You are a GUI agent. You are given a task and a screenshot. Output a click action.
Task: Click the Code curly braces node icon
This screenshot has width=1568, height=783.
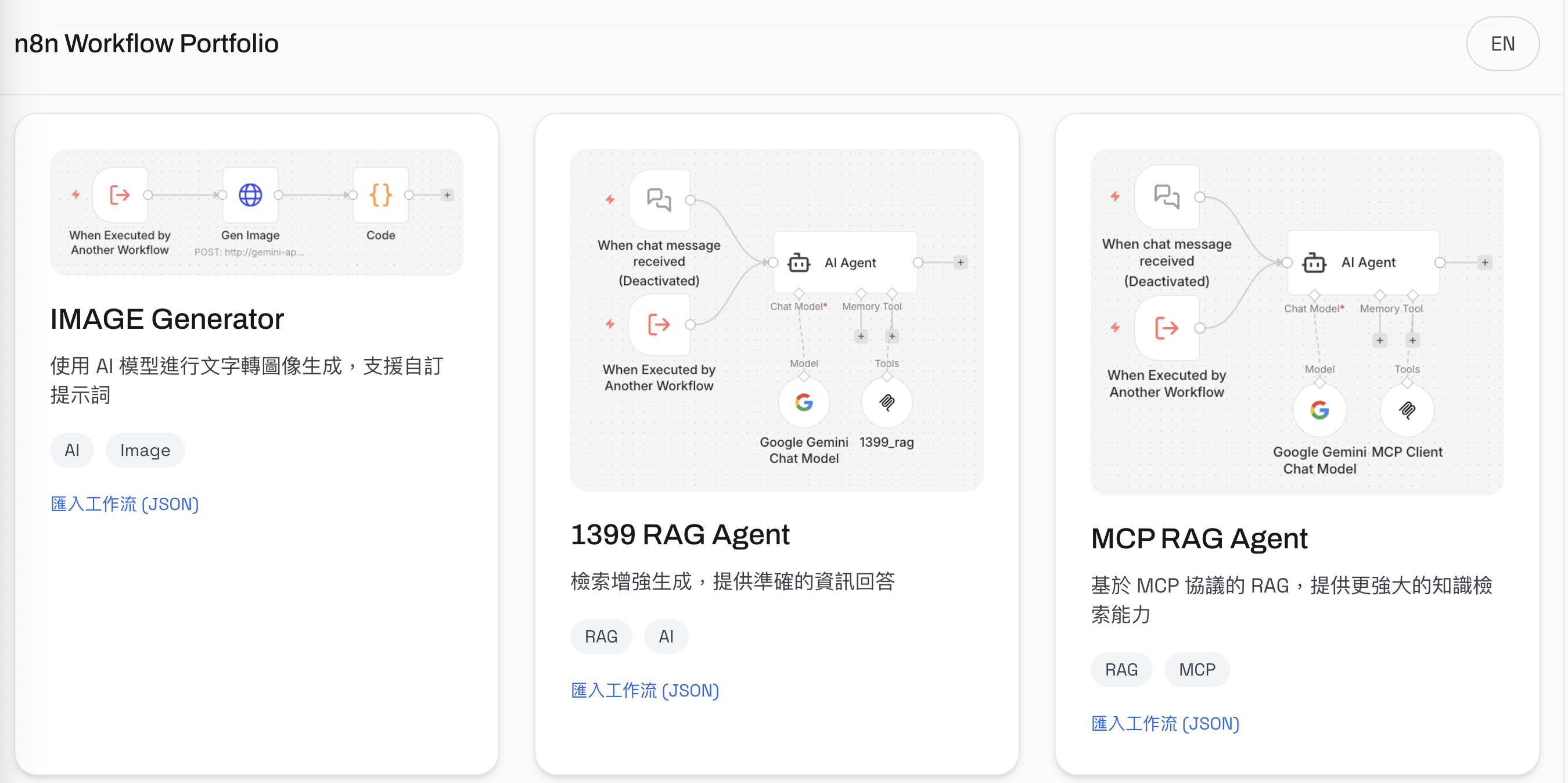380,195
